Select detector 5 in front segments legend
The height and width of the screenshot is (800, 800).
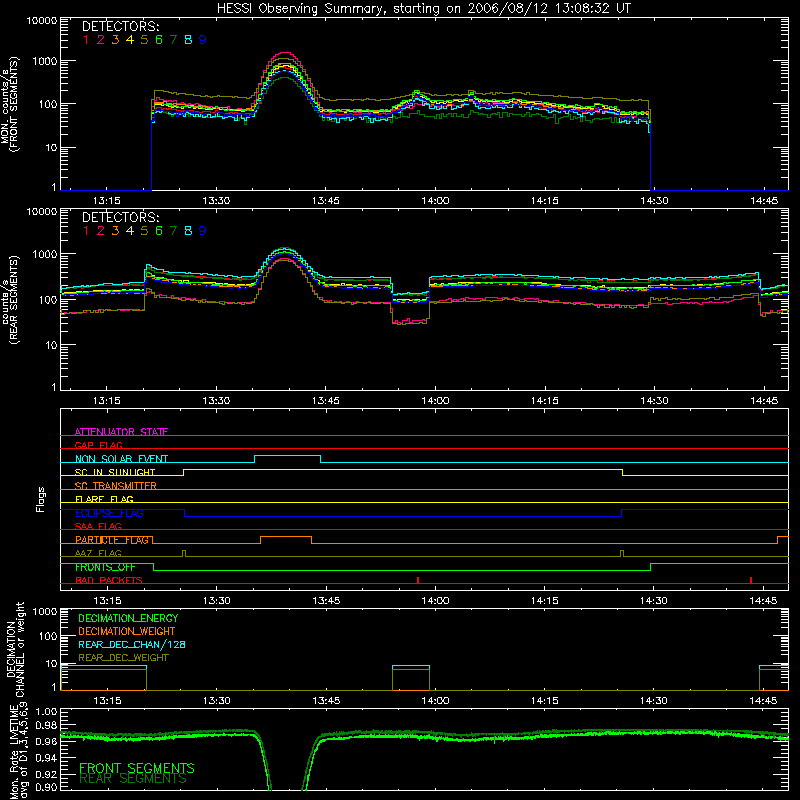(x=144, y=39)
